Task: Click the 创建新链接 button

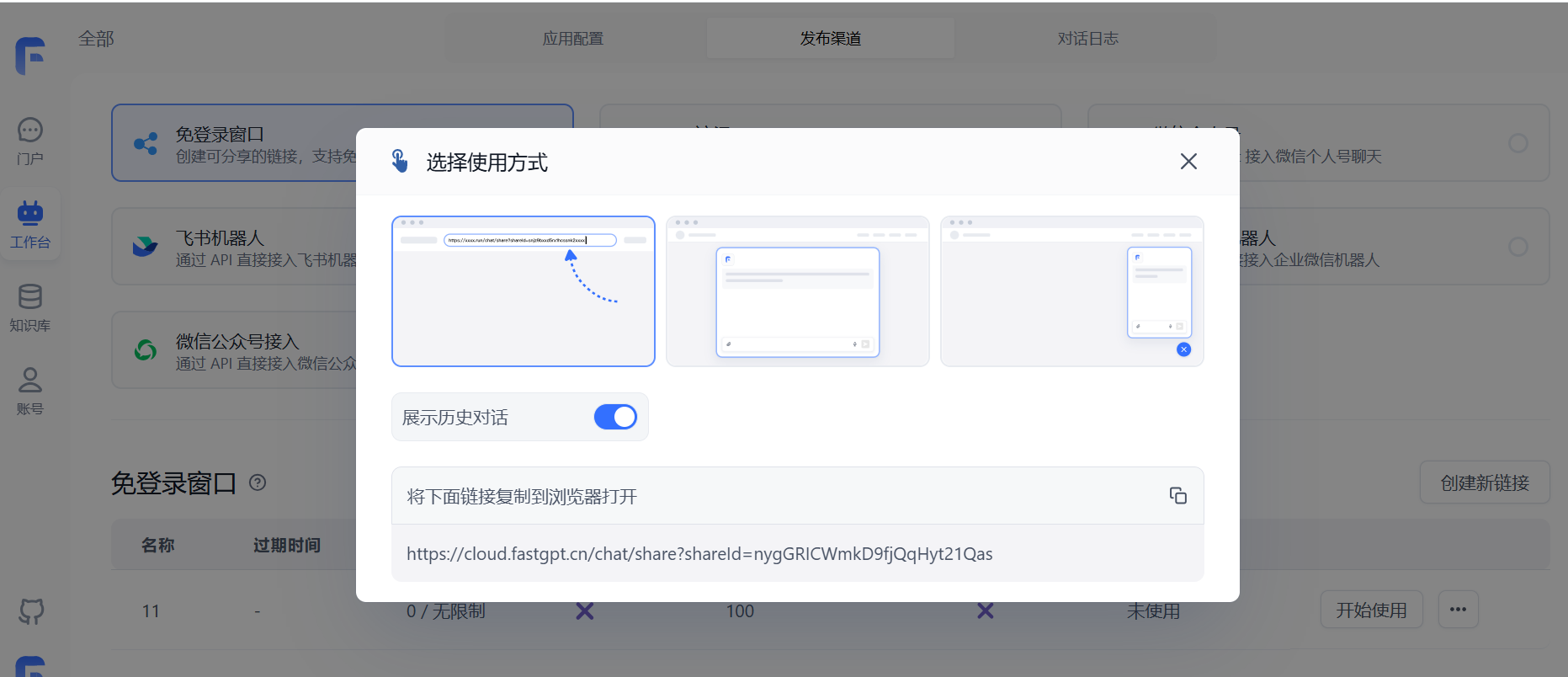Action: click(x=1485, y=482)
